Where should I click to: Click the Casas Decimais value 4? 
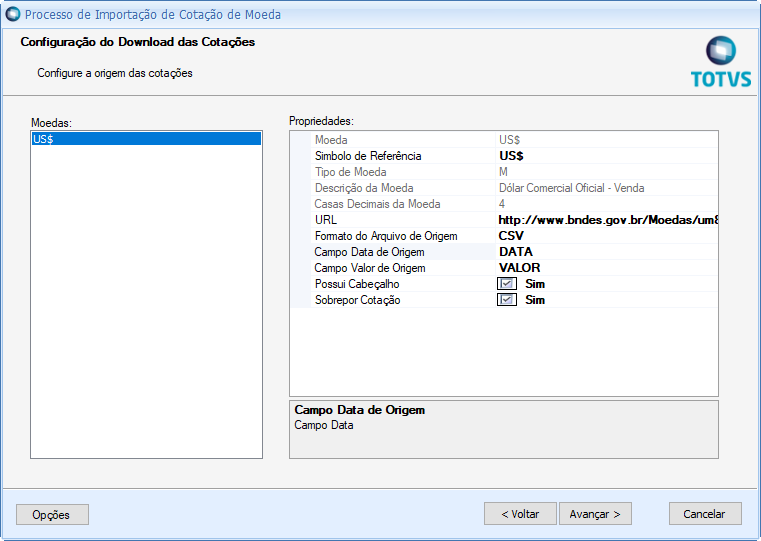[x=502, y=204]
